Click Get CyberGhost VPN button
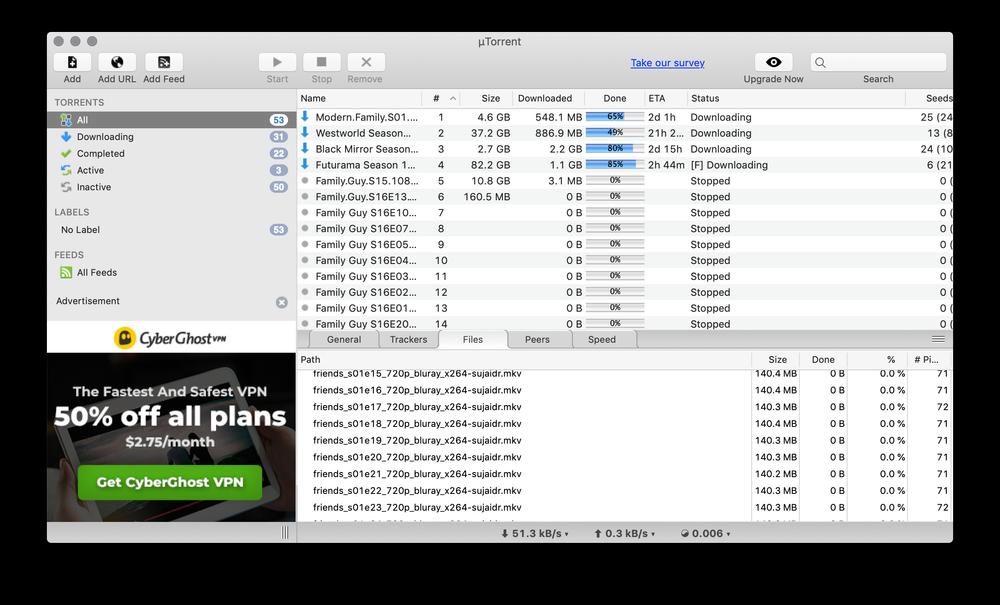1000x605 pixels. [170, 482]
